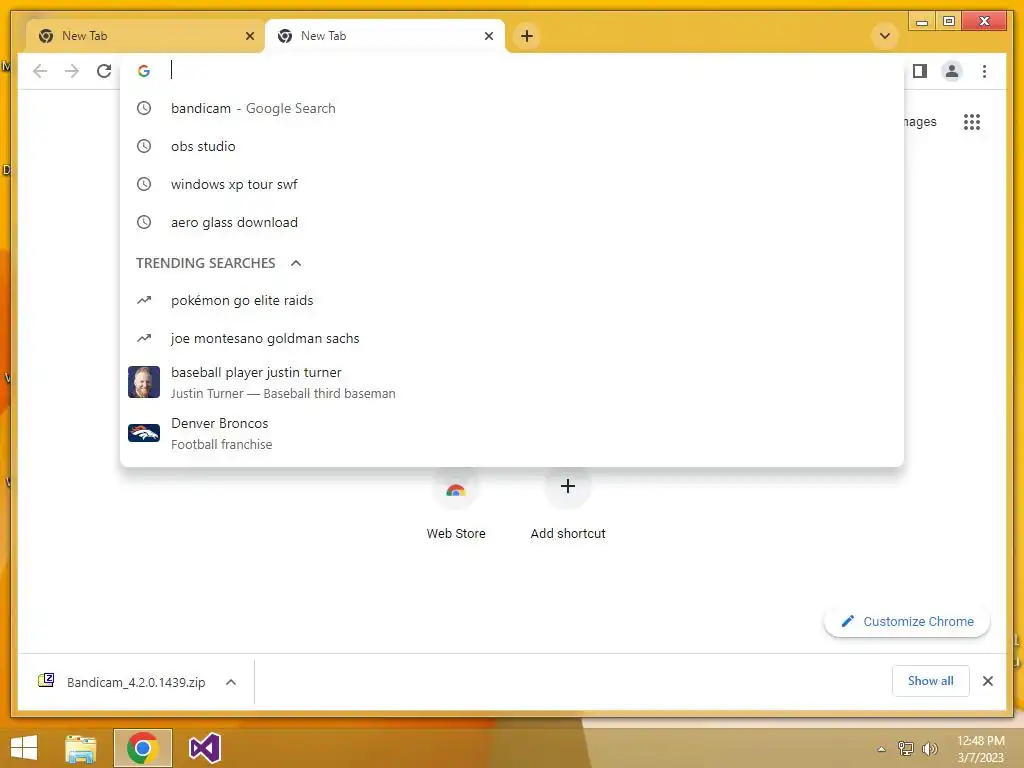Switch to the first New Tab
The image size is (1024, 768).
(x=145, y=36)
